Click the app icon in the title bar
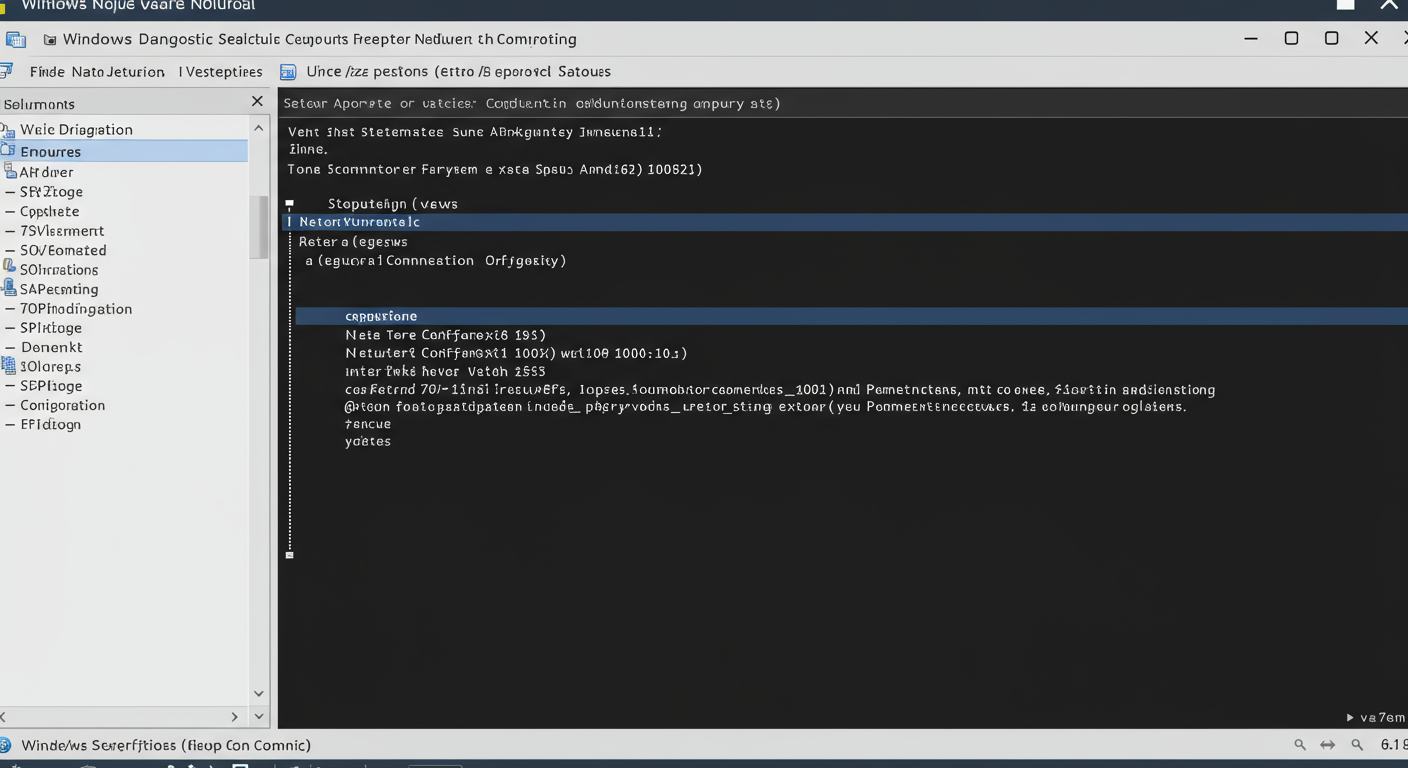Image resolution: width=1408 pixels, height=768 pixels. click(x=15, y=40)
